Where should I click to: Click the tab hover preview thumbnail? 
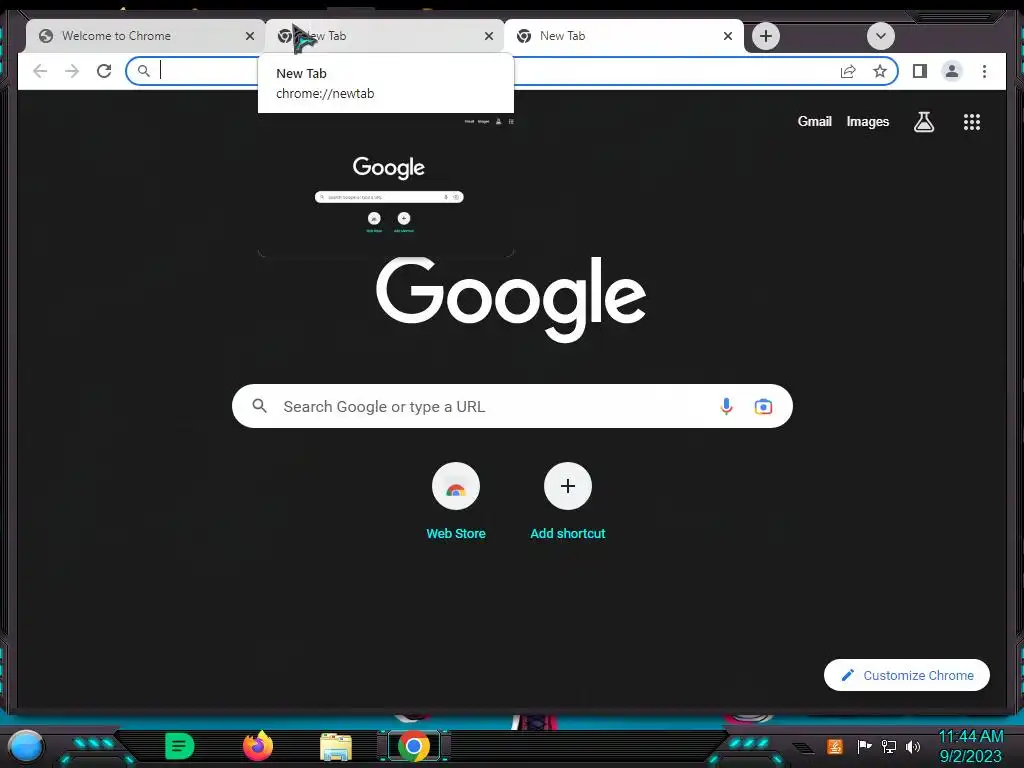click(x=386, y=185)
